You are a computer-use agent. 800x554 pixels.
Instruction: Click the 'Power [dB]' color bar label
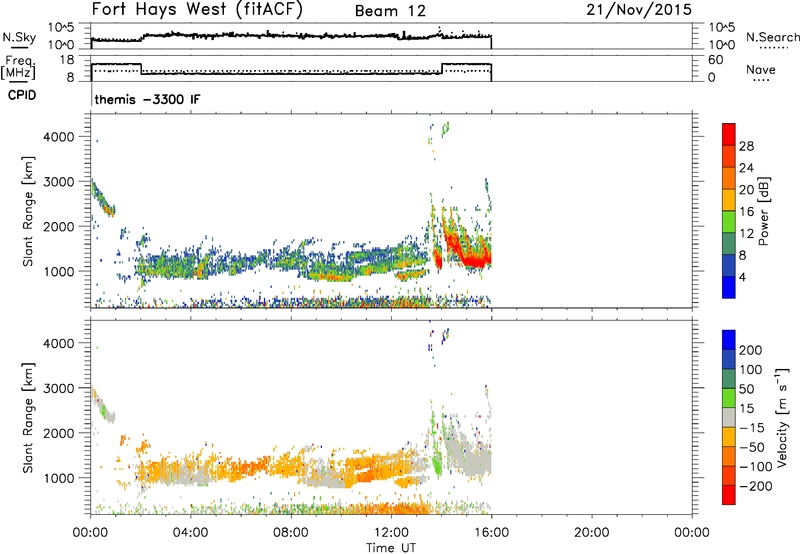pos(764,211)
